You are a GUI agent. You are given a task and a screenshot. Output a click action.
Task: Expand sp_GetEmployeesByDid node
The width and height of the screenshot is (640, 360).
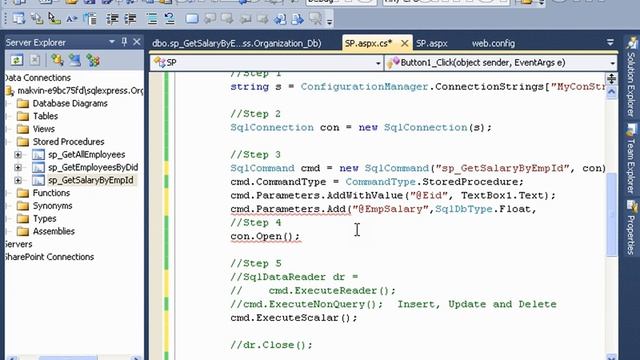pyautogui.click(x=18, y=167)
